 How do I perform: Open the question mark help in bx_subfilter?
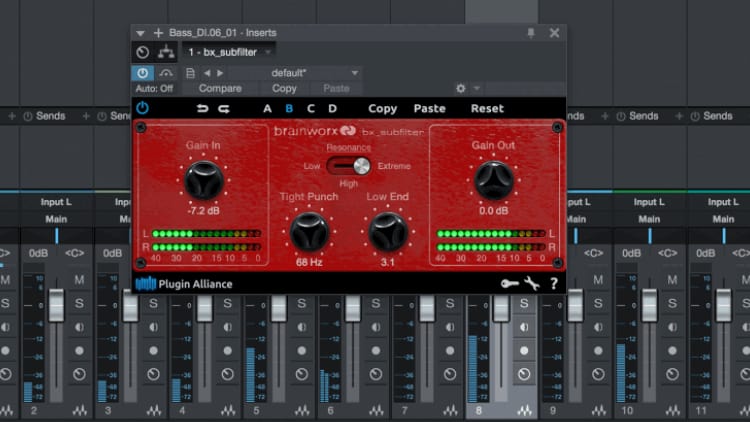point(554,284)
